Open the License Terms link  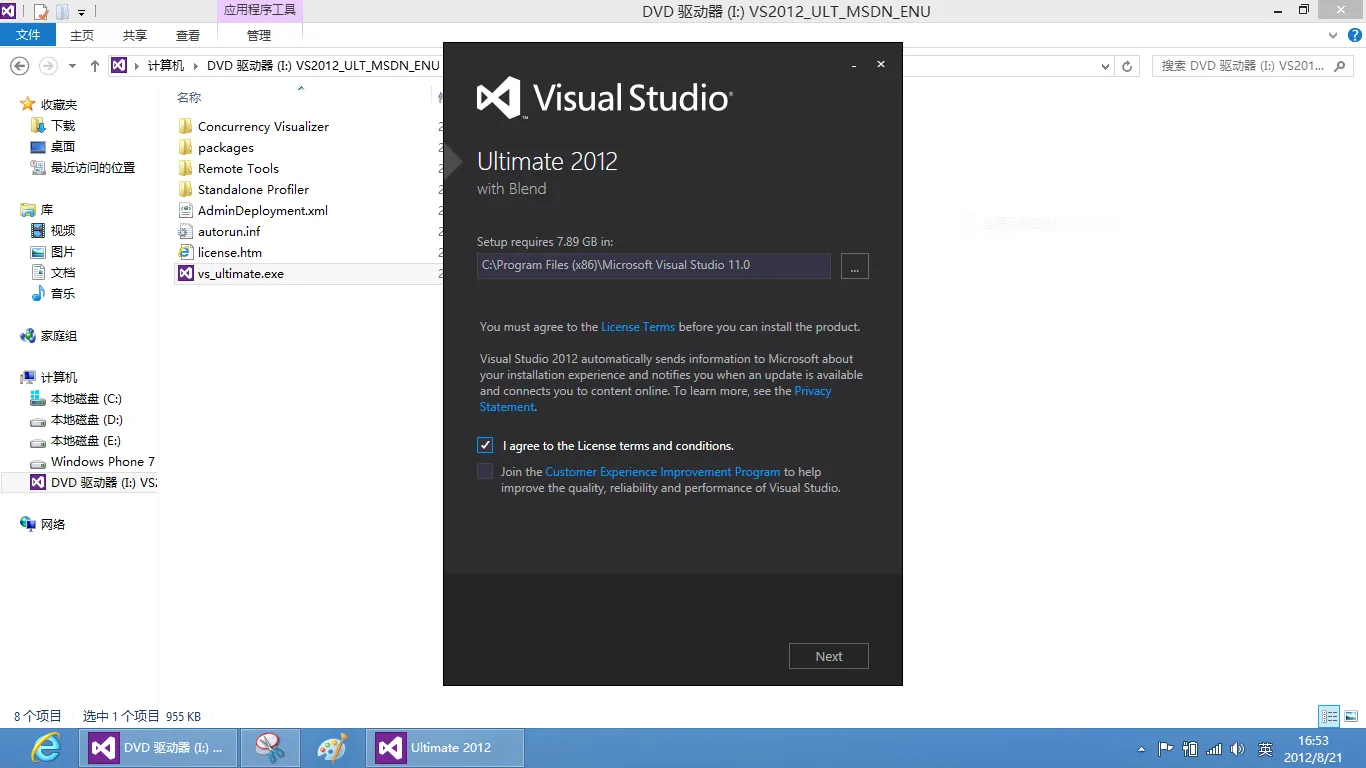637,327
